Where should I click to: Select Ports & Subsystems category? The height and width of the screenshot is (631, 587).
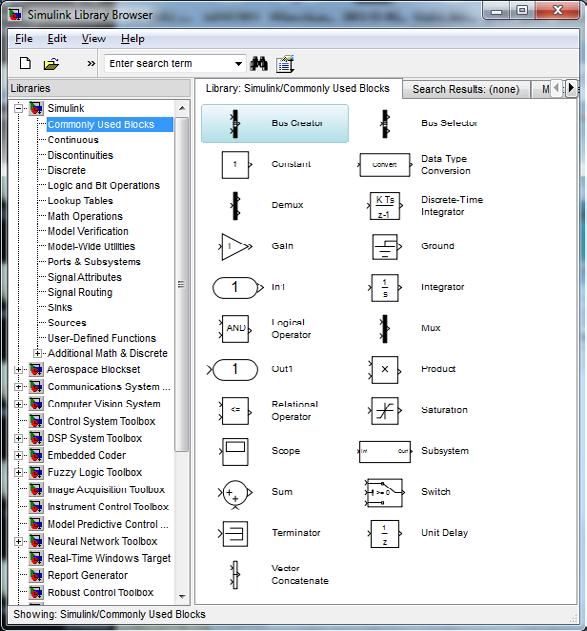(94, 262)
